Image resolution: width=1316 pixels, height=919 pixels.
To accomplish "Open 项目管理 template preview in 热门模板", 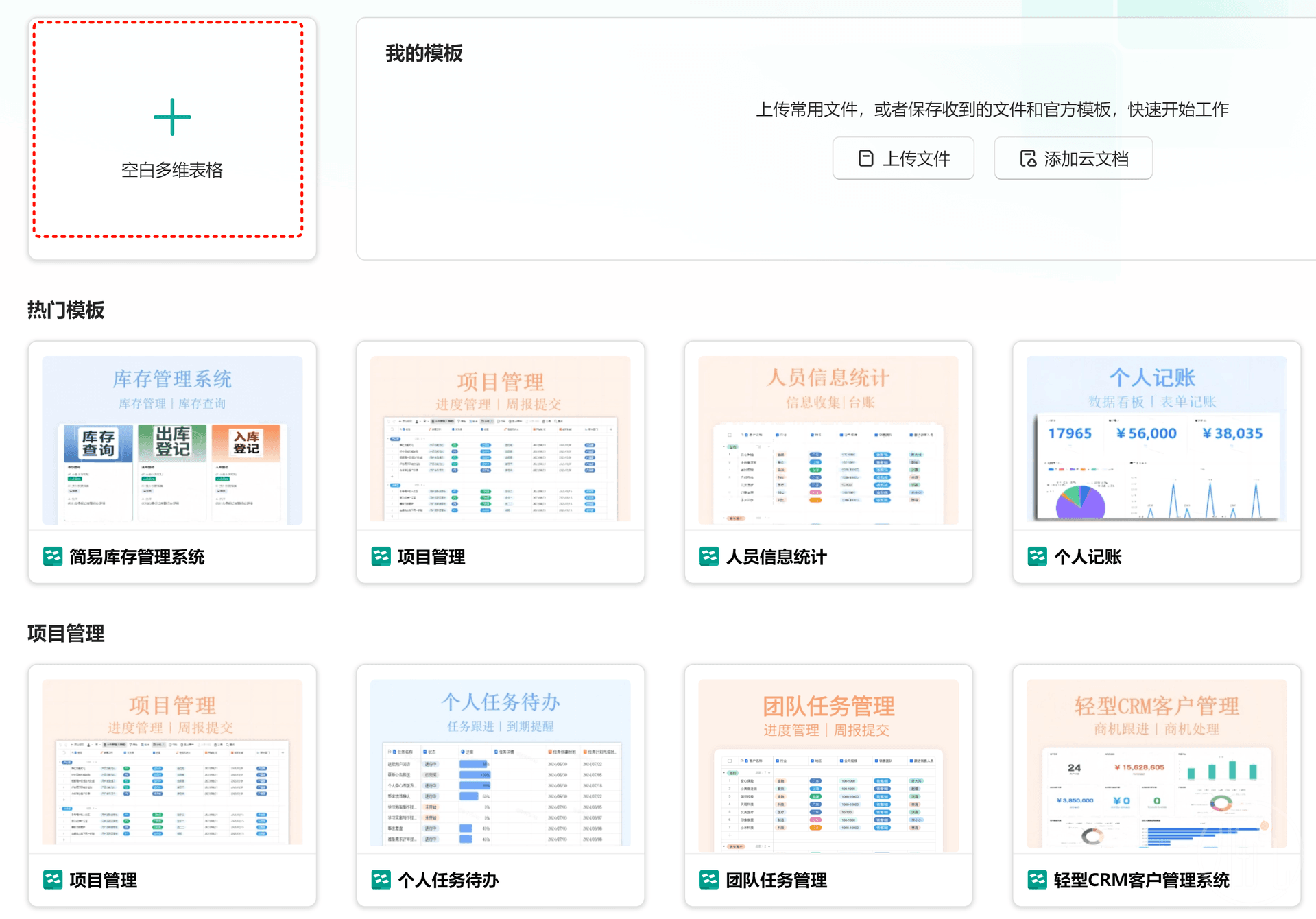I will point(500,440).
